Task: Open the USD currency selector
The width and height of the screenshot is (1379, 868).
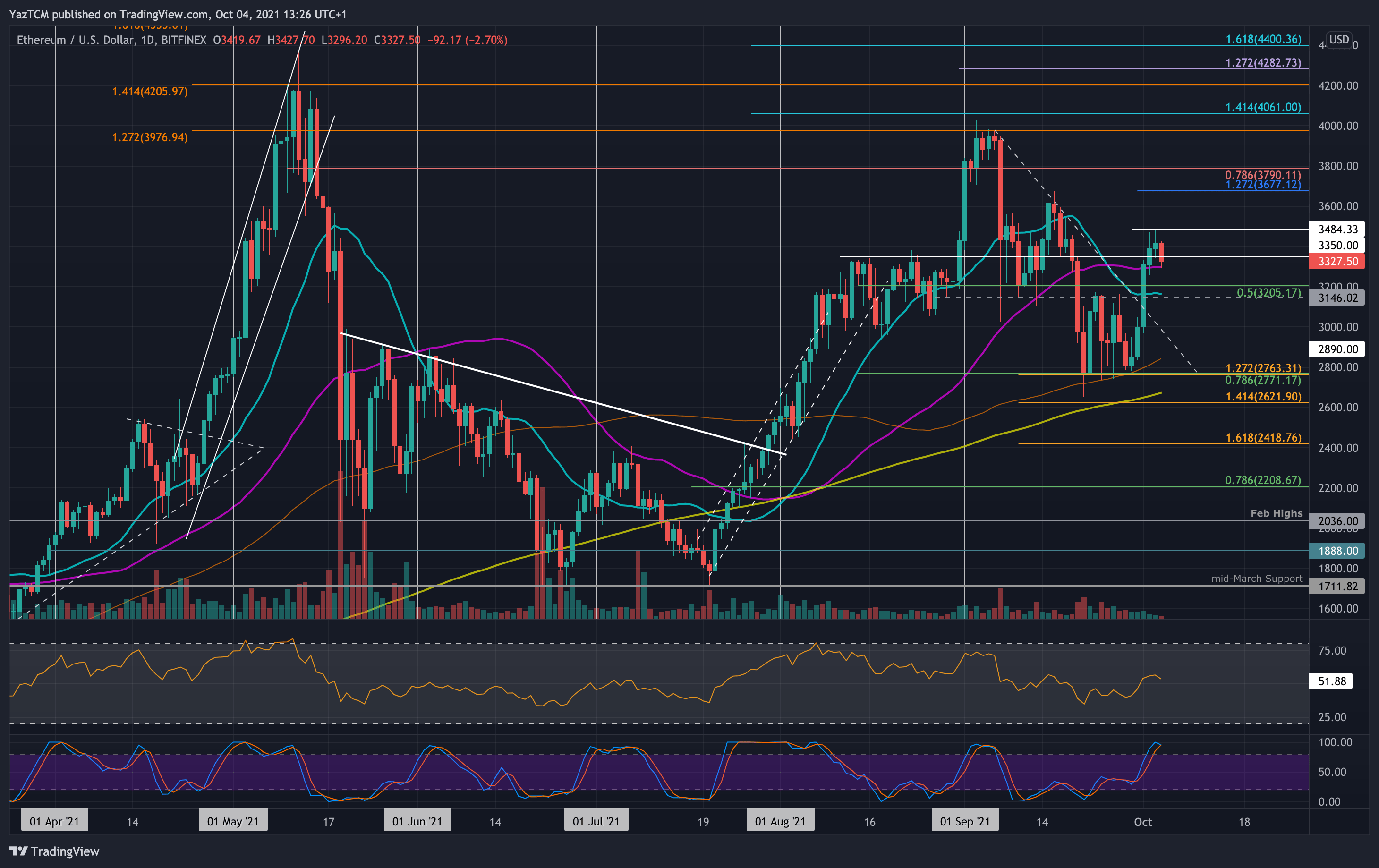Action: [x=1339, y=40]
